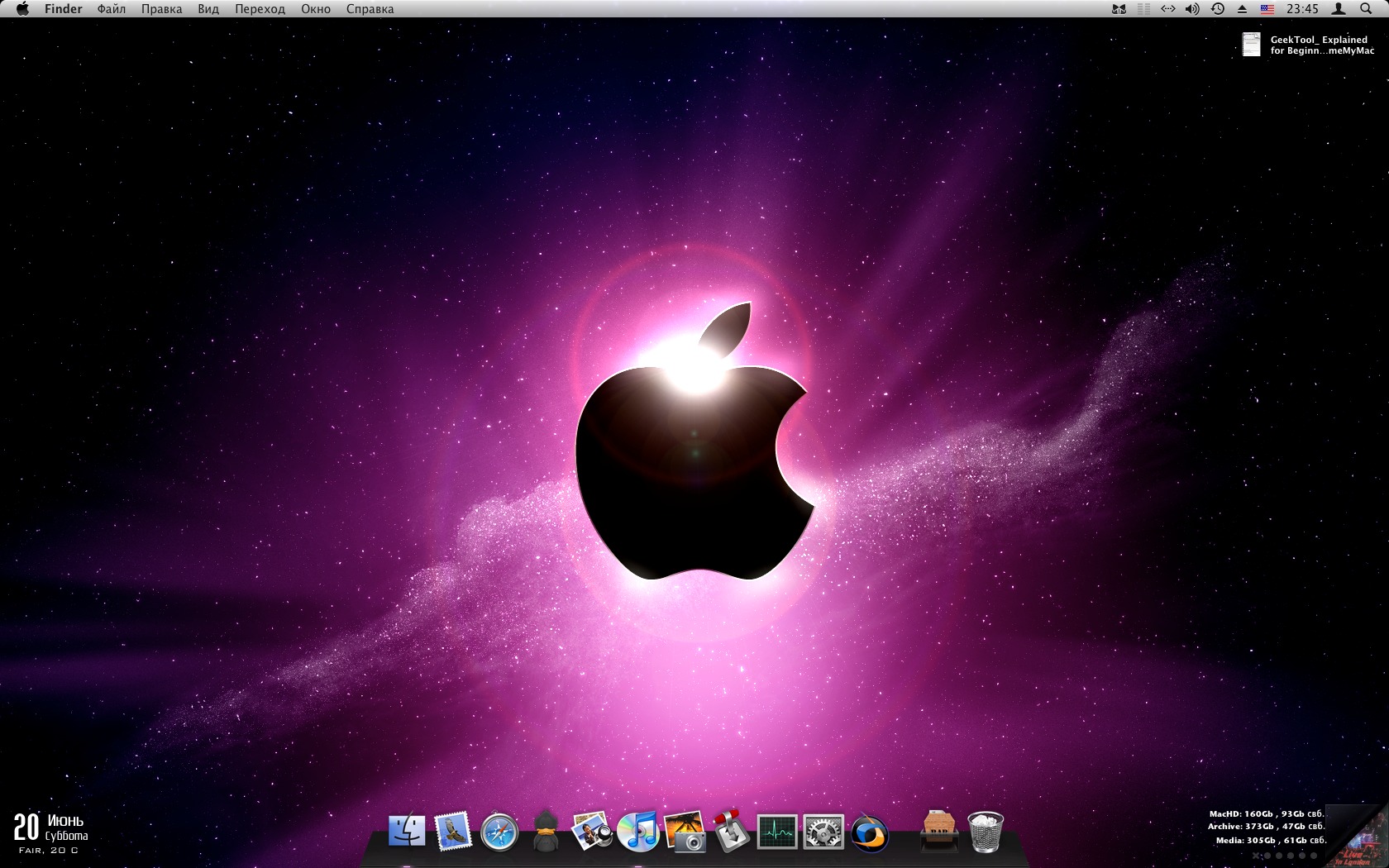Open Transmission download app in Dock
Viewport: 1389px width, 868px height.
731,832
